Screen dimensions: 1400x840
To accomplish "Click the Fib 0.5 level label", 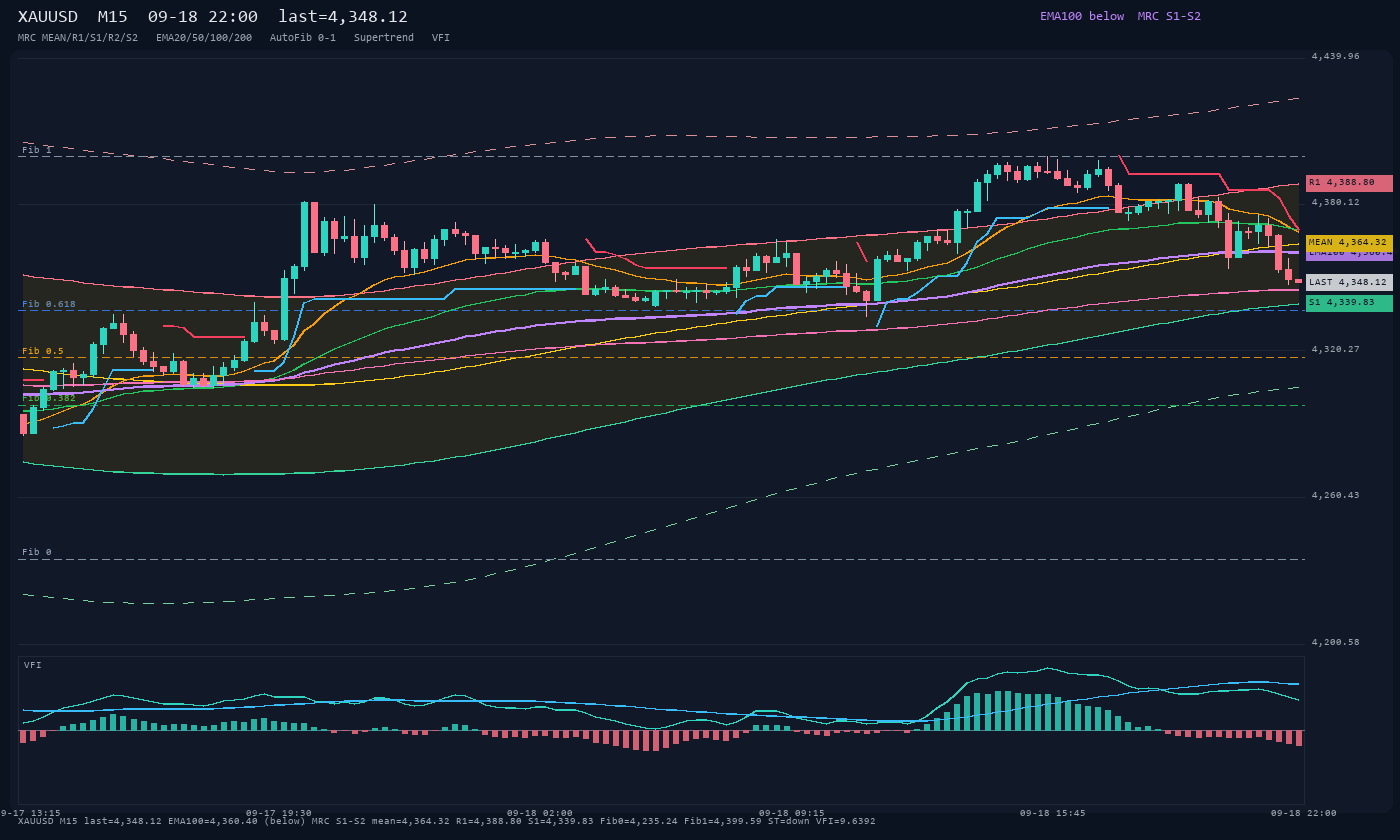I will click(x=43, y=351).
